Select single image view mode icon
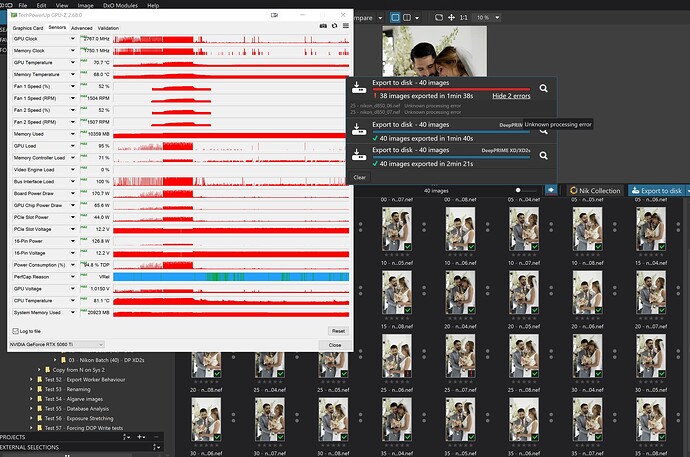The width and height of the screenshot is (690, 457). (x=397, y=18)
